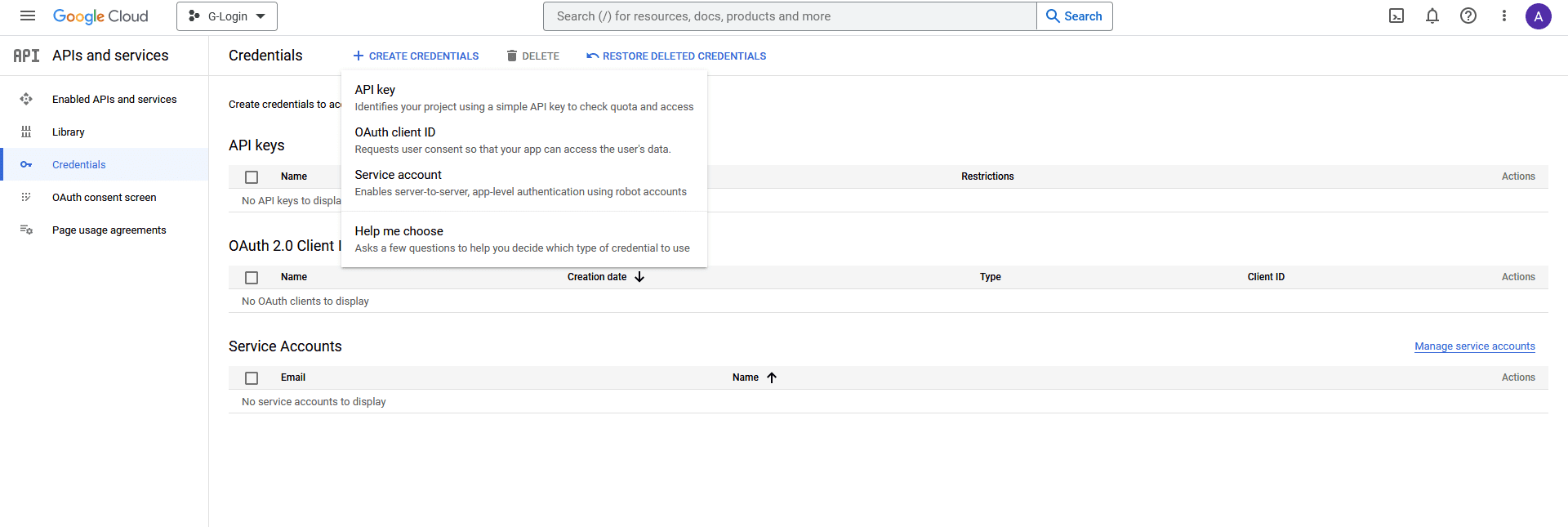Choose API key from the dropdown menu

click(x=524, y=97)
